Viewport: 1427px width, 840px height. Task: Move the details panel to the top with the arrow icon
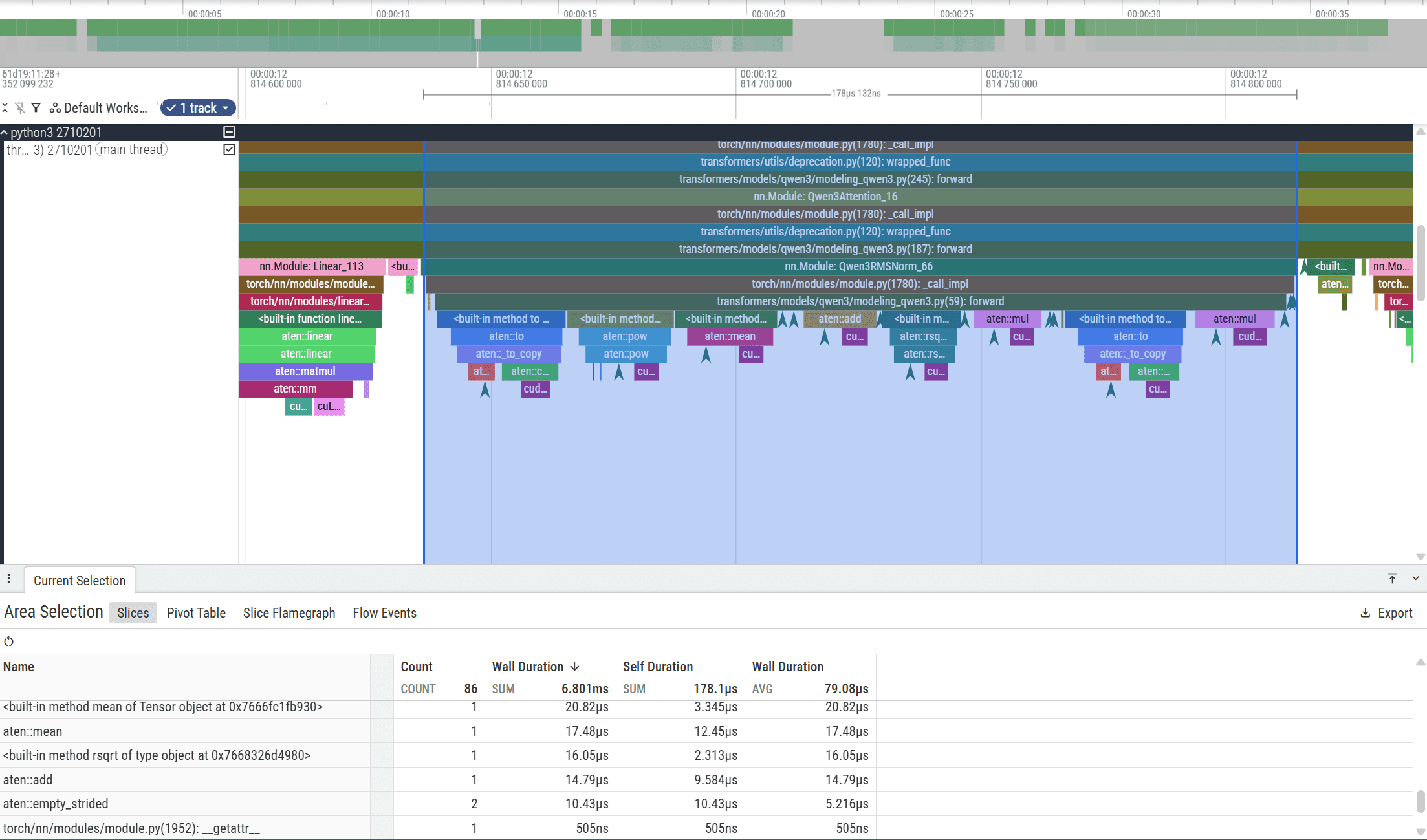coord(1392,578)
